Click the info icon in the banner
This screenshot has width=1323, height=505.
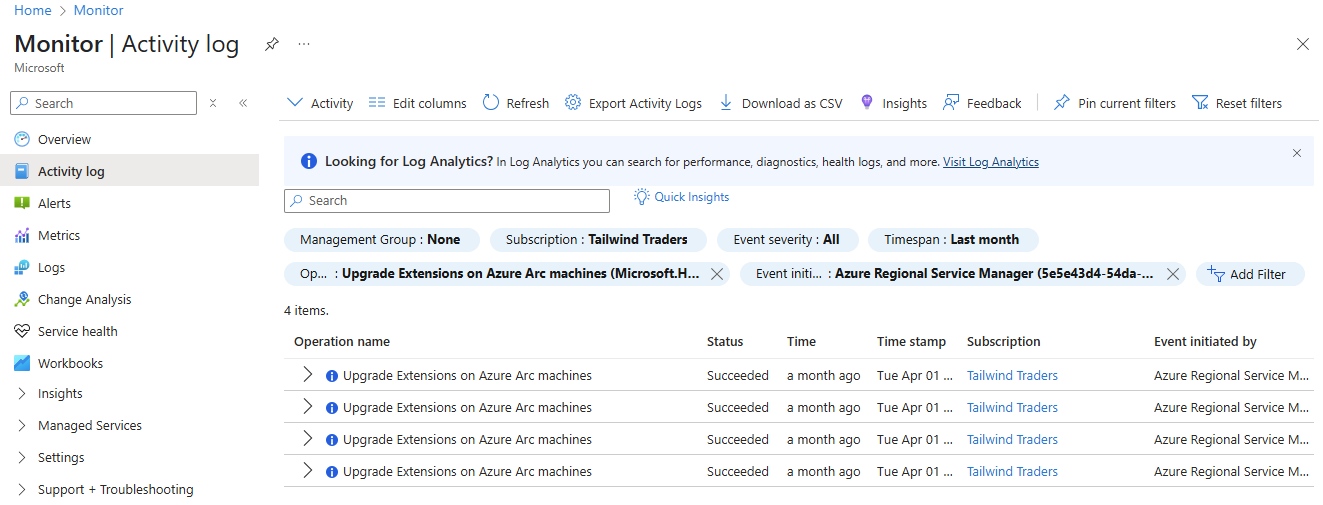click(309, 161)
